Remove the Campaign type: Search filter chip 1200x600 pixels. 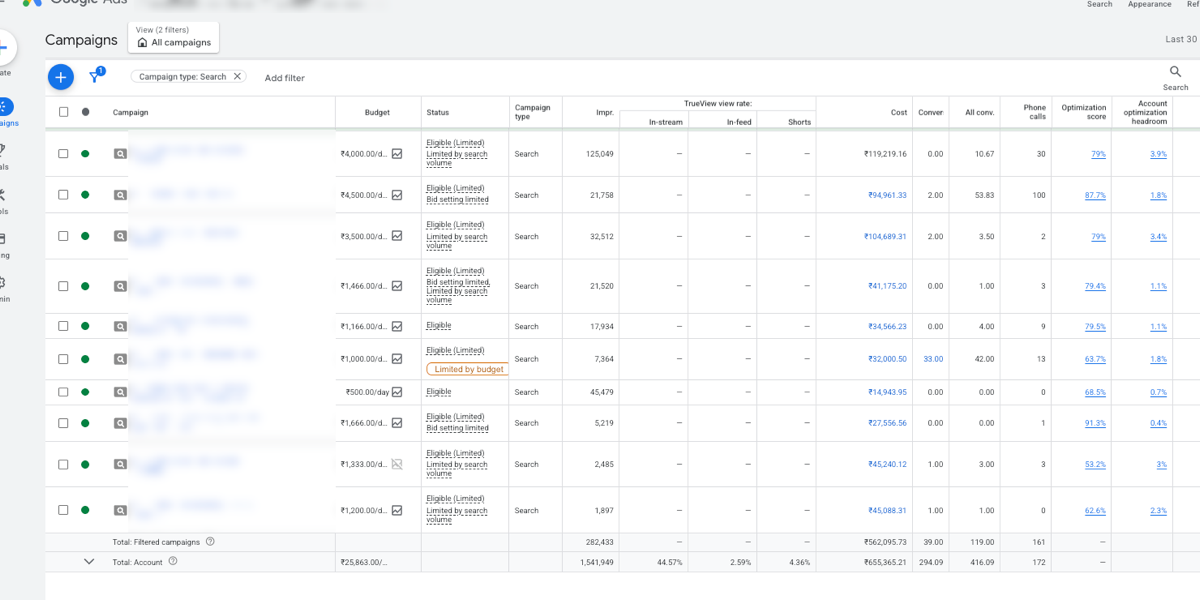[x=237, y=76]
